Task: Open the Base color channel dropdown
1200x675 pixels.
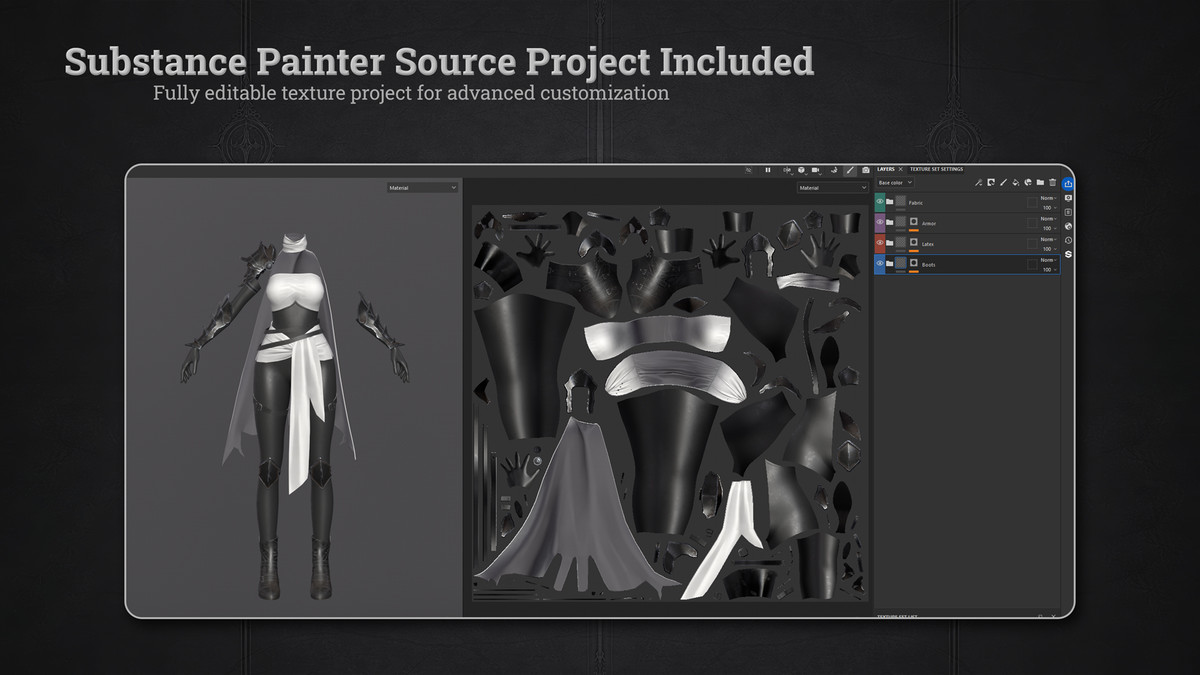Action: click(895, 183)
